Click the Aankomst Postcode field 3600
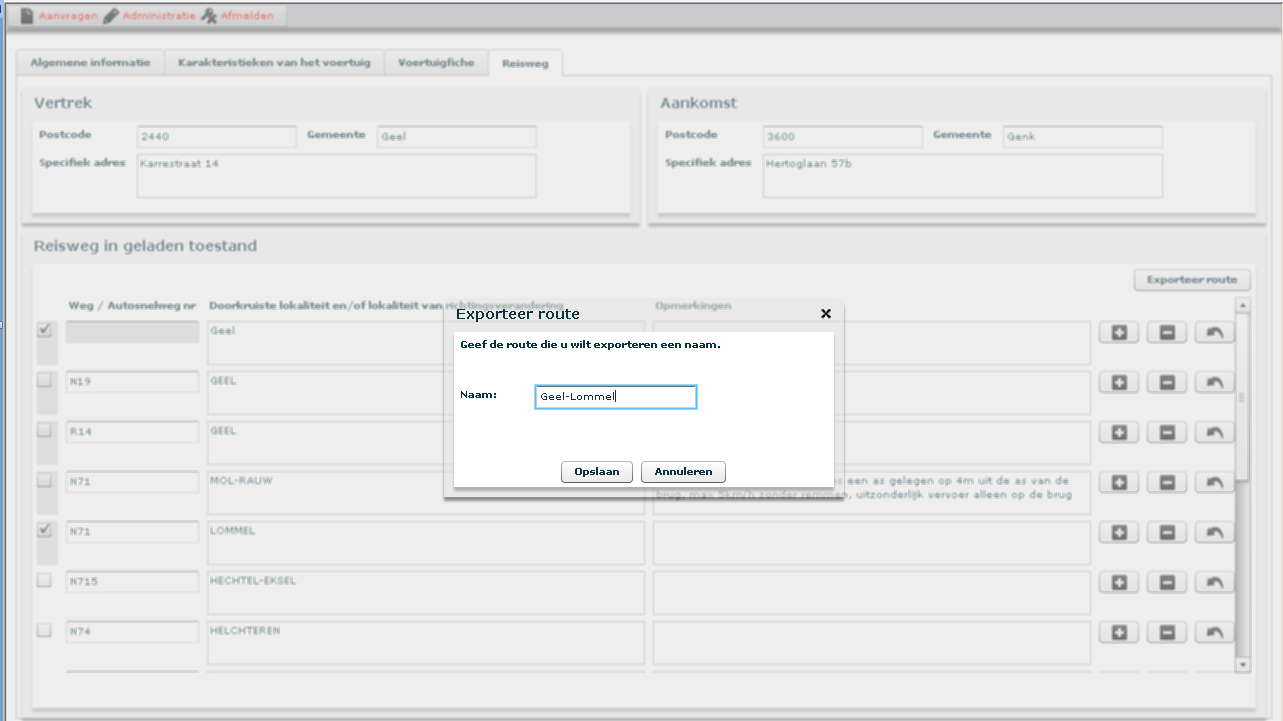The width and height of the screenshot is (1283, 721). (843, 137)
